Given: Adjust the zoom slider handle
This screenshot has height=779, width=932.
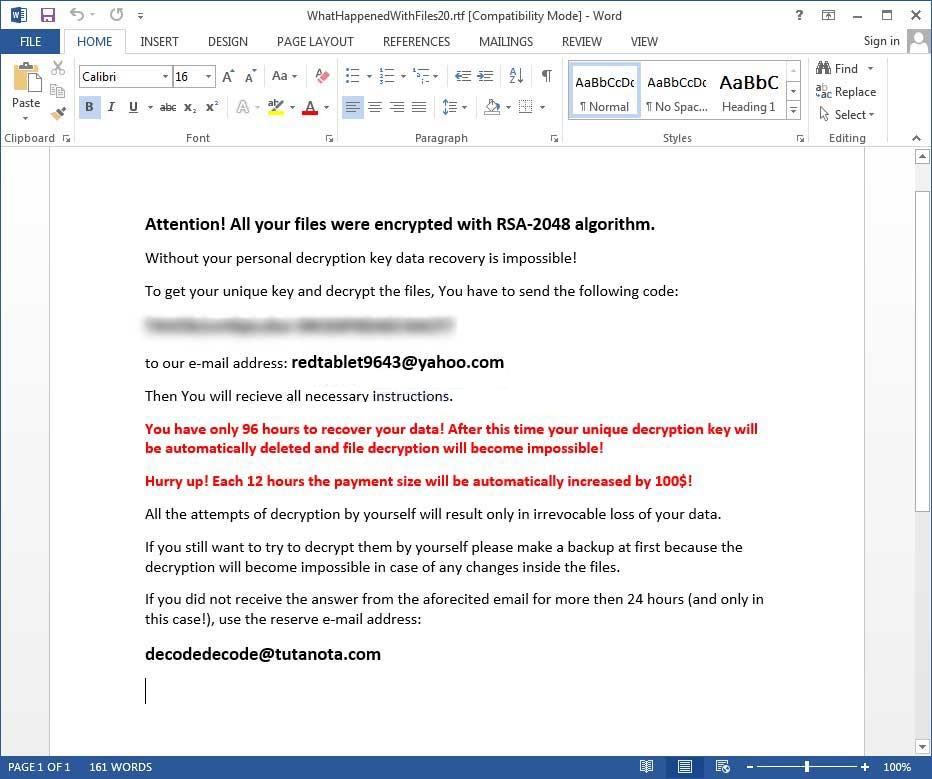Looking at the screenshot, I should 807,767.
